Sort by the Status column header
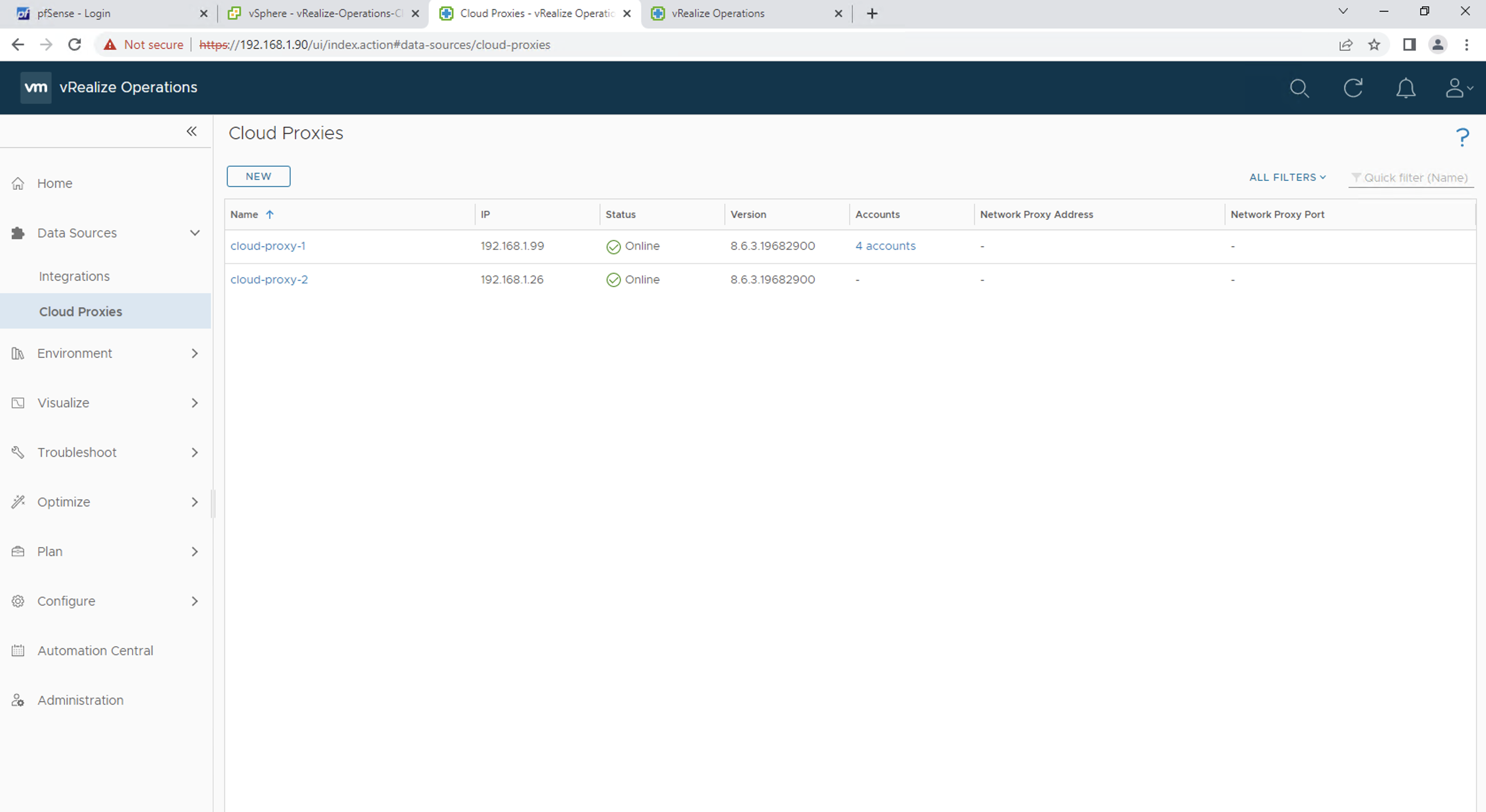The height and width of the screenshot is (812, 1486). [x=621, y=215]
